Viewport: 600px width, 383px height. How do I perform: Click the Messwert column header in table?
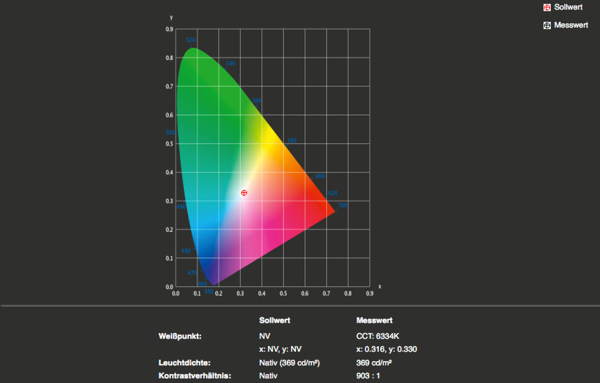[x=374, y=321]
